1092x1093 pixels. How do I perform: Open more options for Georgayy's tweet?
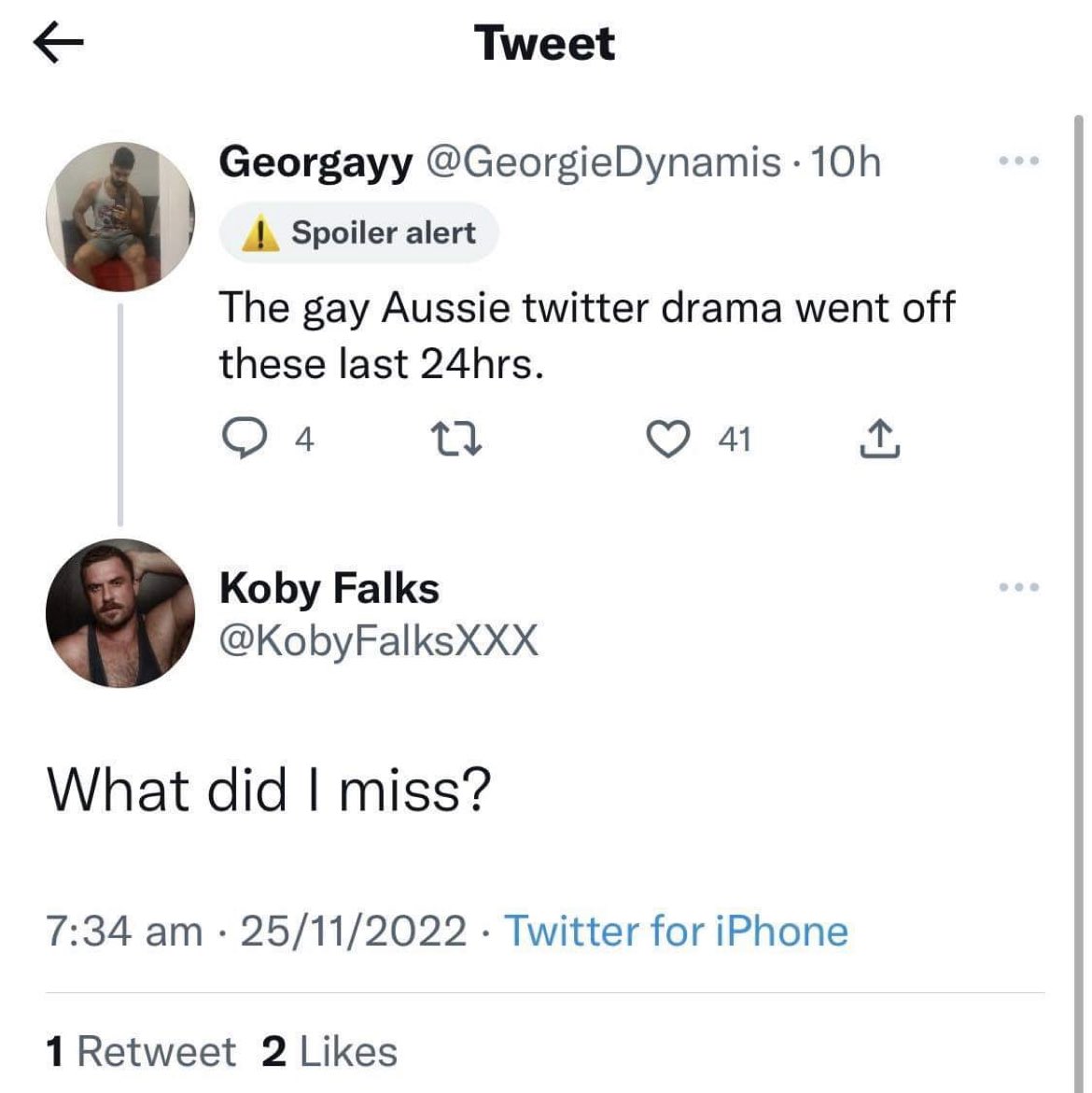(1018, 161)
